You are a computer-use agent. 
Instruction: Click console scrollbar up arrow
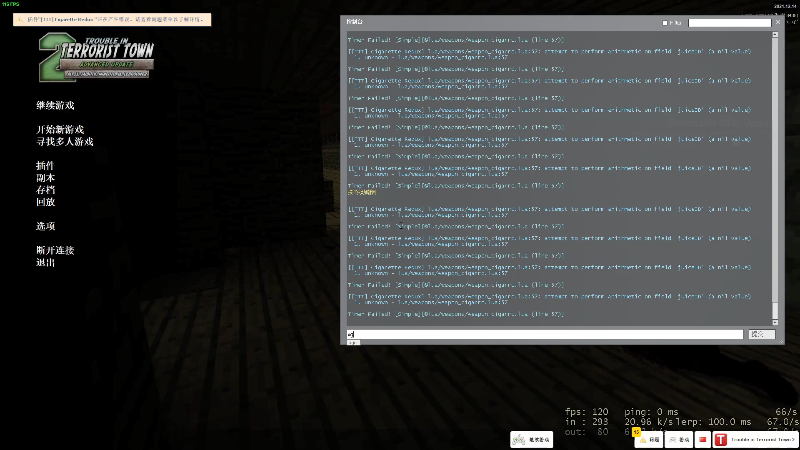click(x=775, y=35)
